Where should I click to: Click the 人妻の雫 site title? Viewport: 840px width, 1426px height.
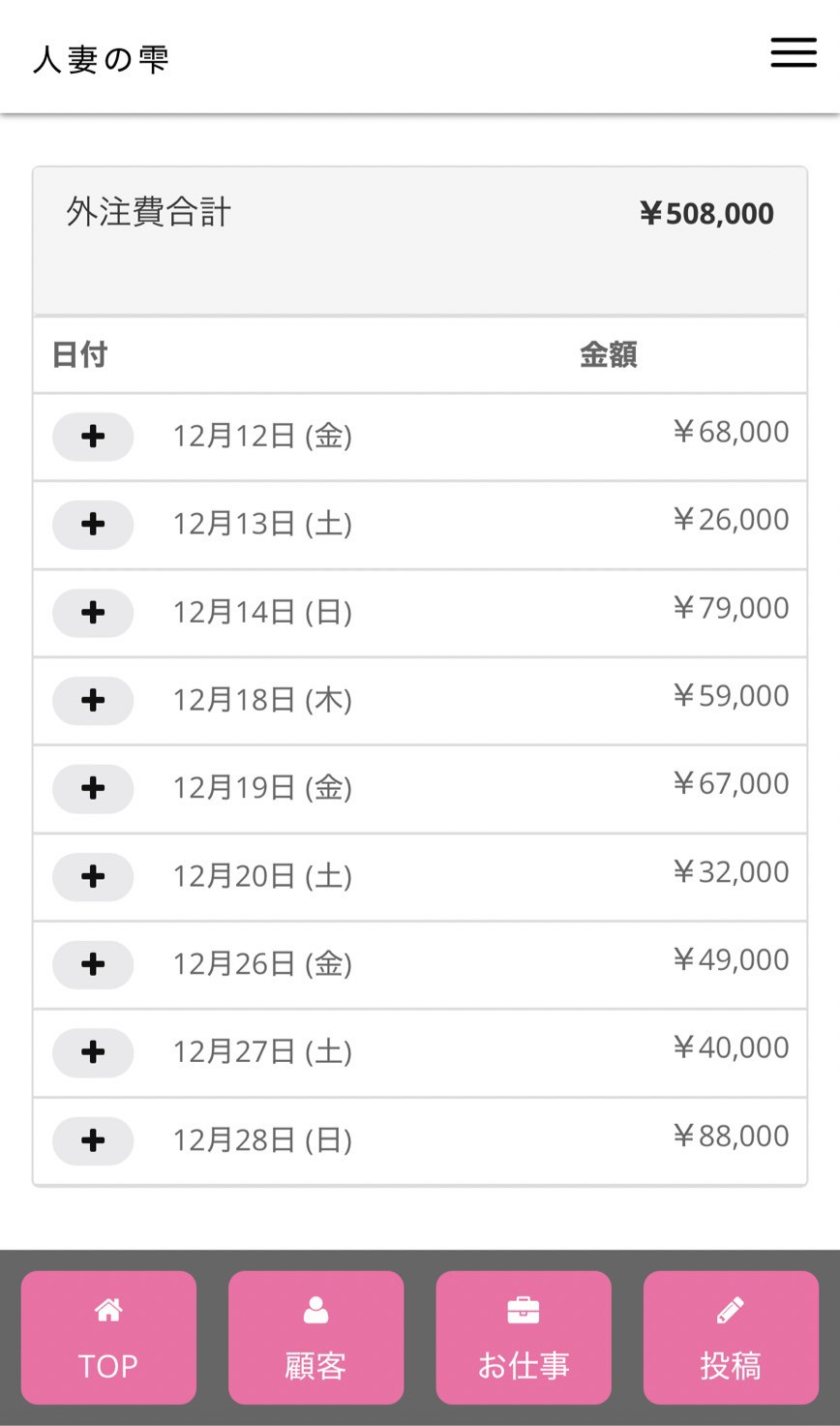(x=102, y=59)
